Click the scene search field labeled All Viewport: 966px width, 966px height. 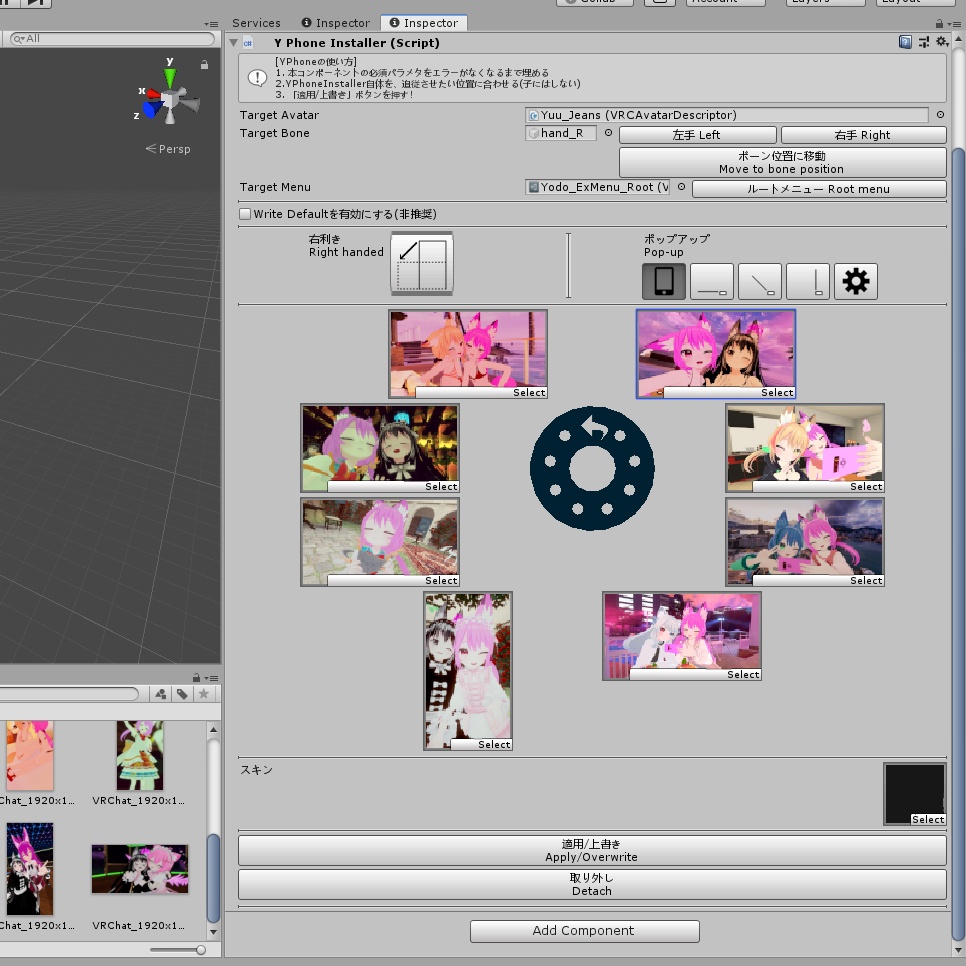tap(113, 39)
